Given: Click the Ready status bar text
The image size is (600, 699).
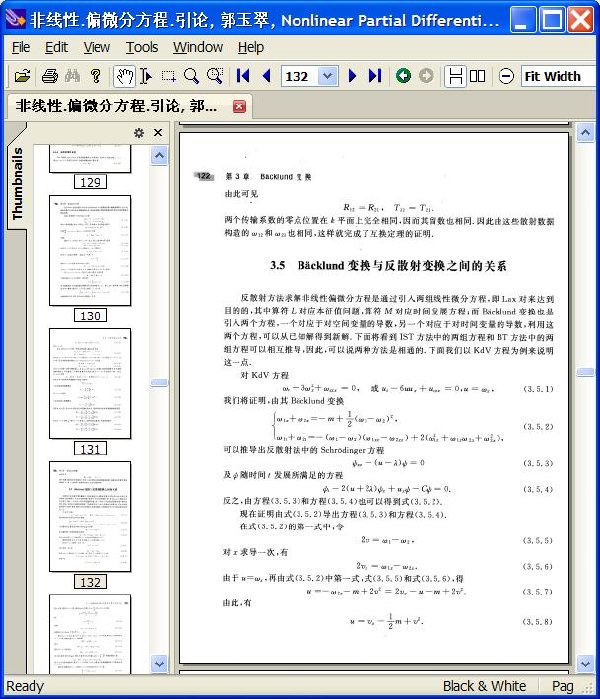Looking at the screenshot, I should click(25, 686).
